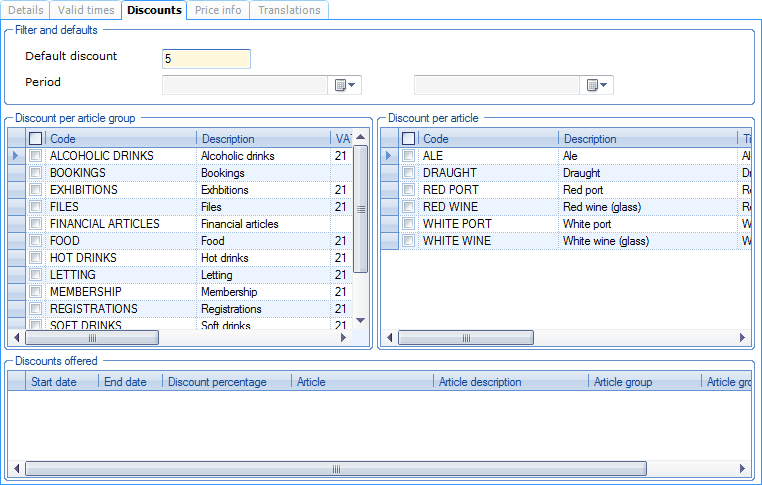
Task: Open the Price info tab
Action: (219, 10)
